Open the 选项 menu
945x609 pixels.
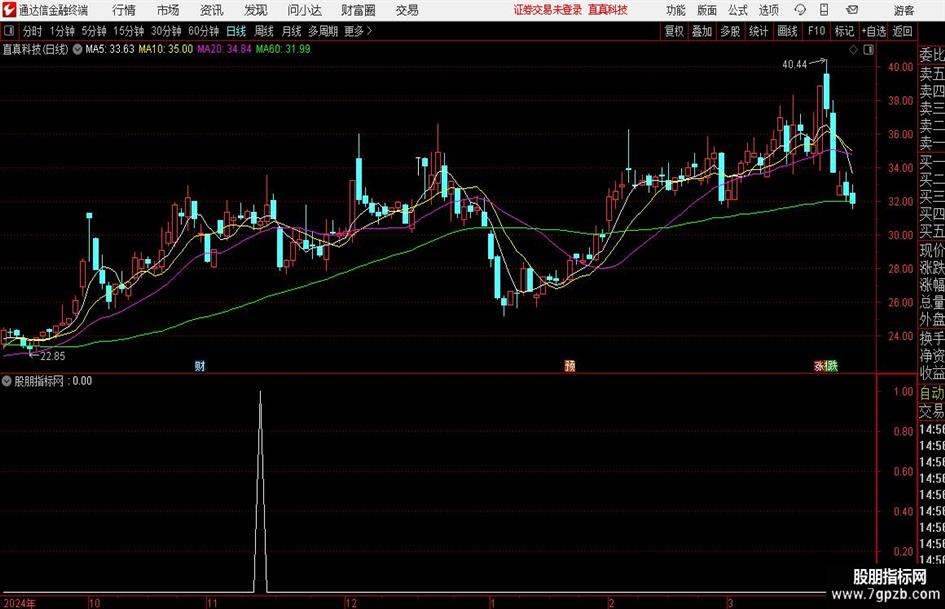[x=769, y=10]
